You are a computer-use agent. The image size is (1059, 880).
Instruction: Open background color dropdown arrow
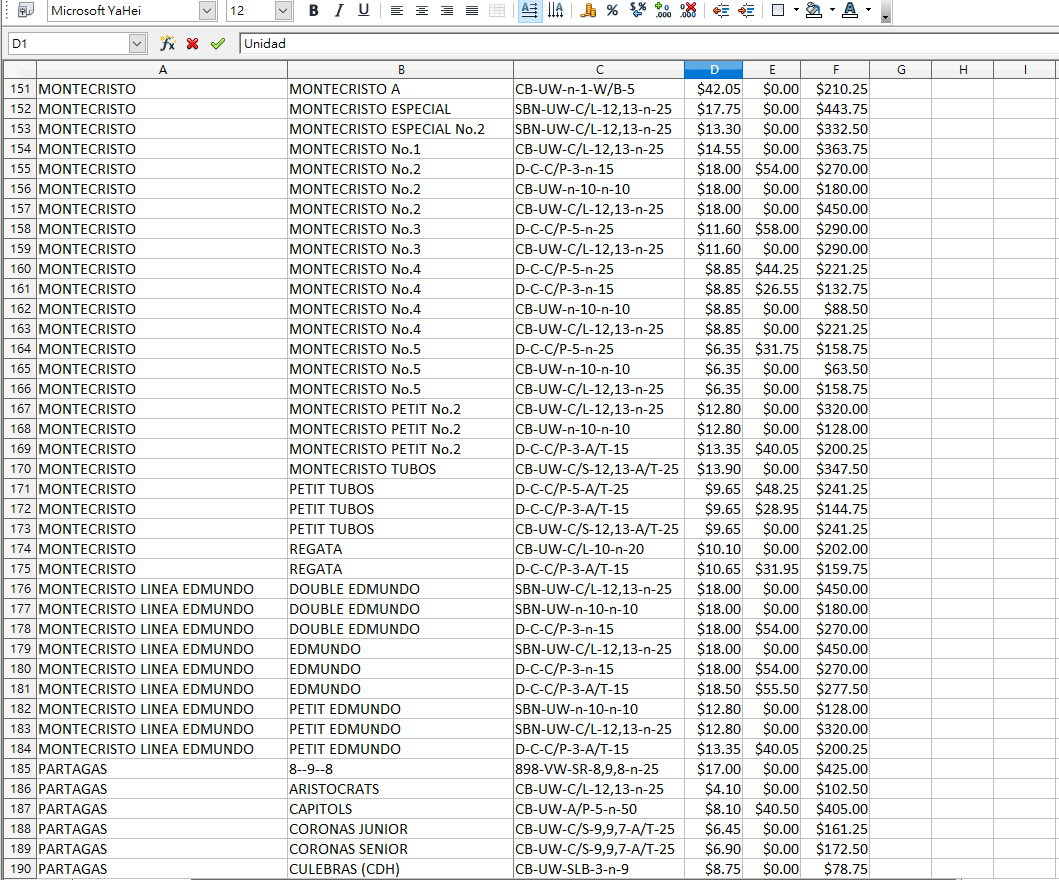click(832, 10)
